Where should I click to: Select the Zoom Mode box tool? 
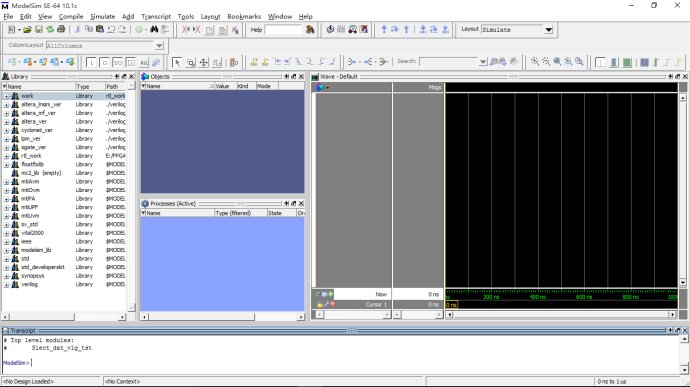click(x=191, y=62)
